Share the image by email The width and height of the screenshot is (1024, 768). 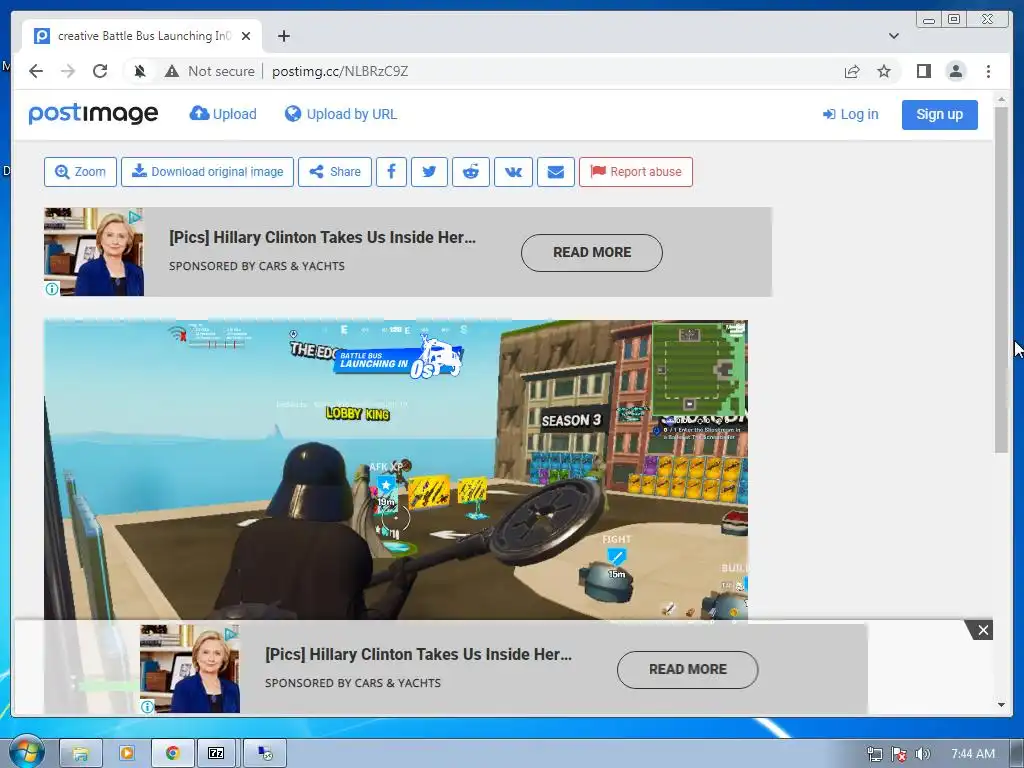coord(556,172)
